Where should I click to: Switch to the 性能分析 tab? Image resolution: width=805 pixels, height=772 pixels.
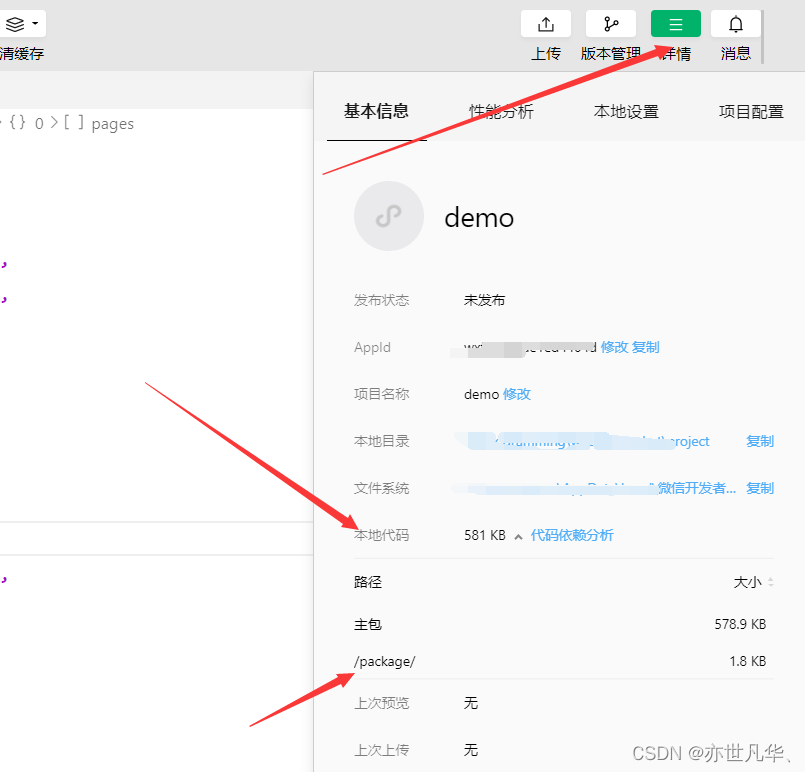501,112
